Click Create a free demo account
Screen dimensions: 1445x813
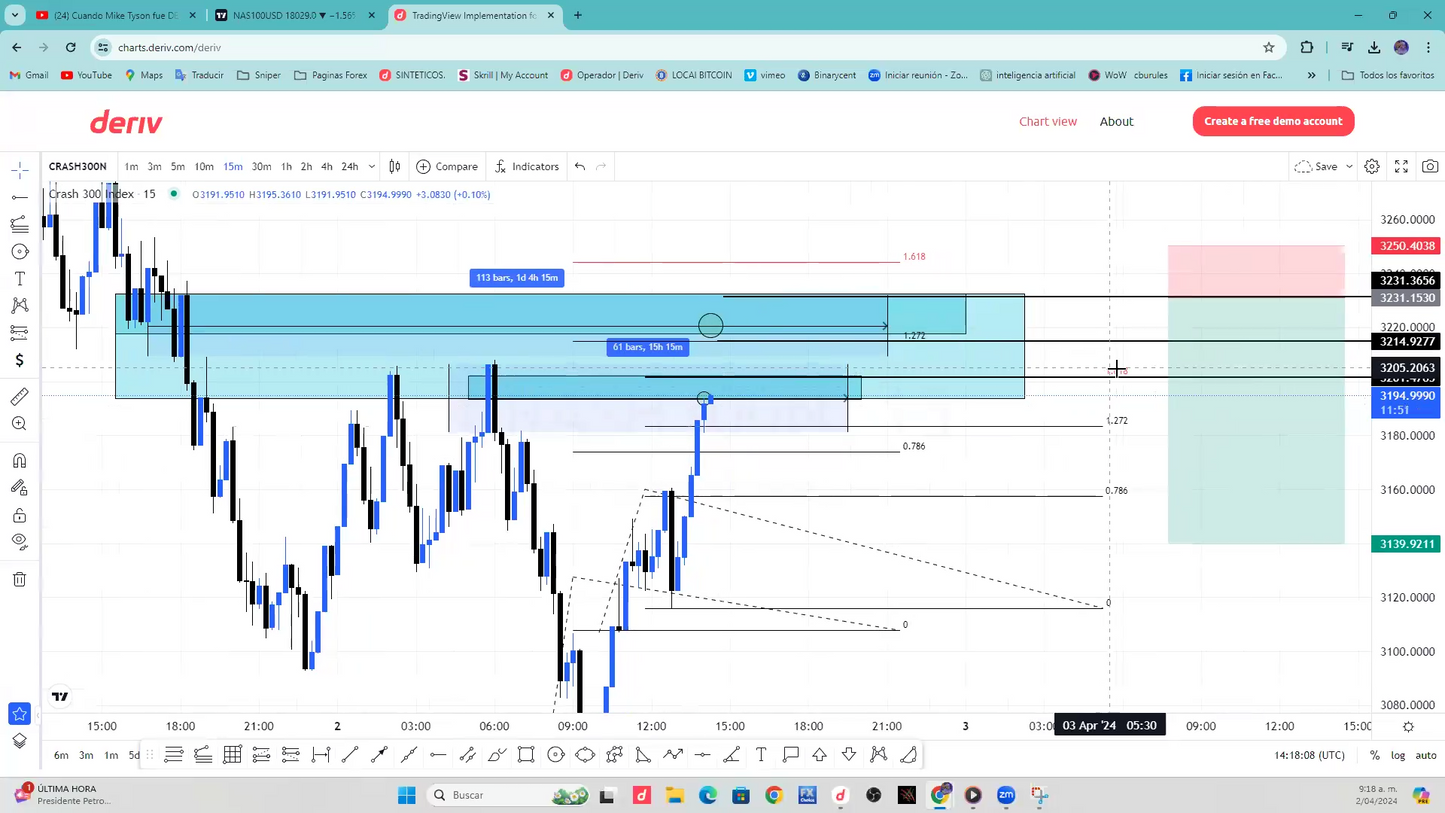[1273, 121]
